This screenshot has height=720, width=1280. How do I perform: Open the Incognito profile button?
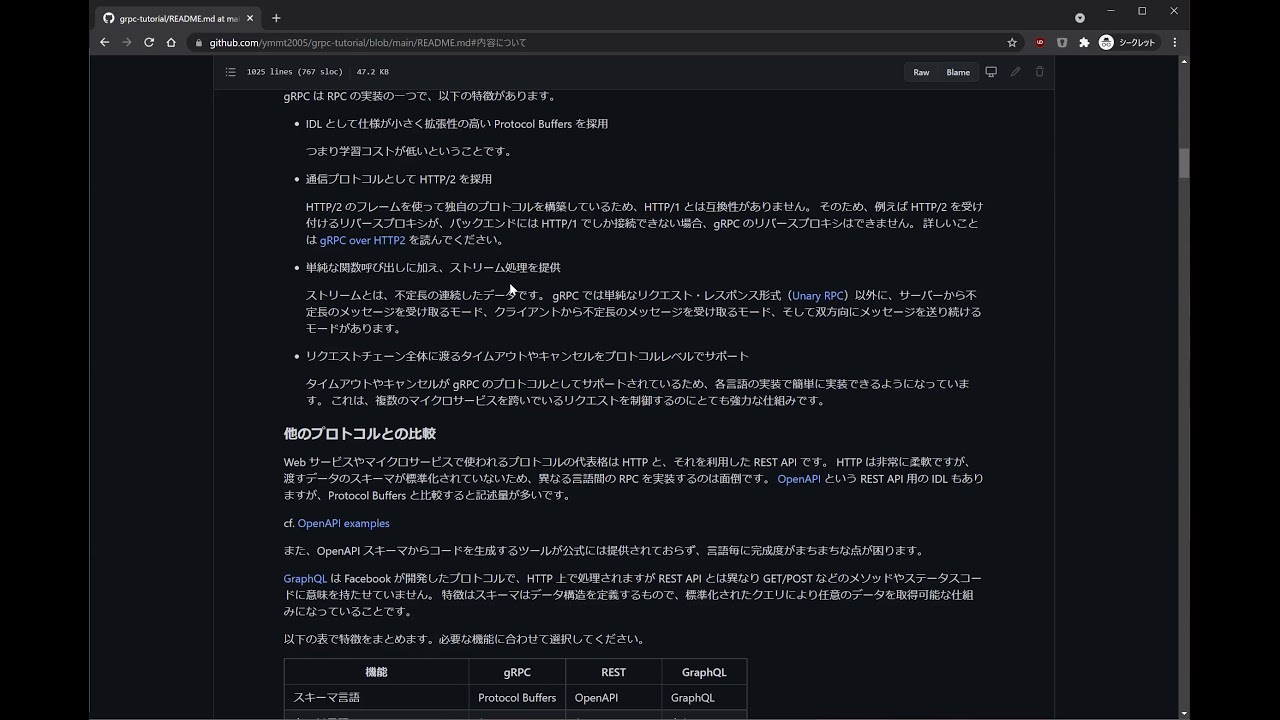click(1128, 43)
